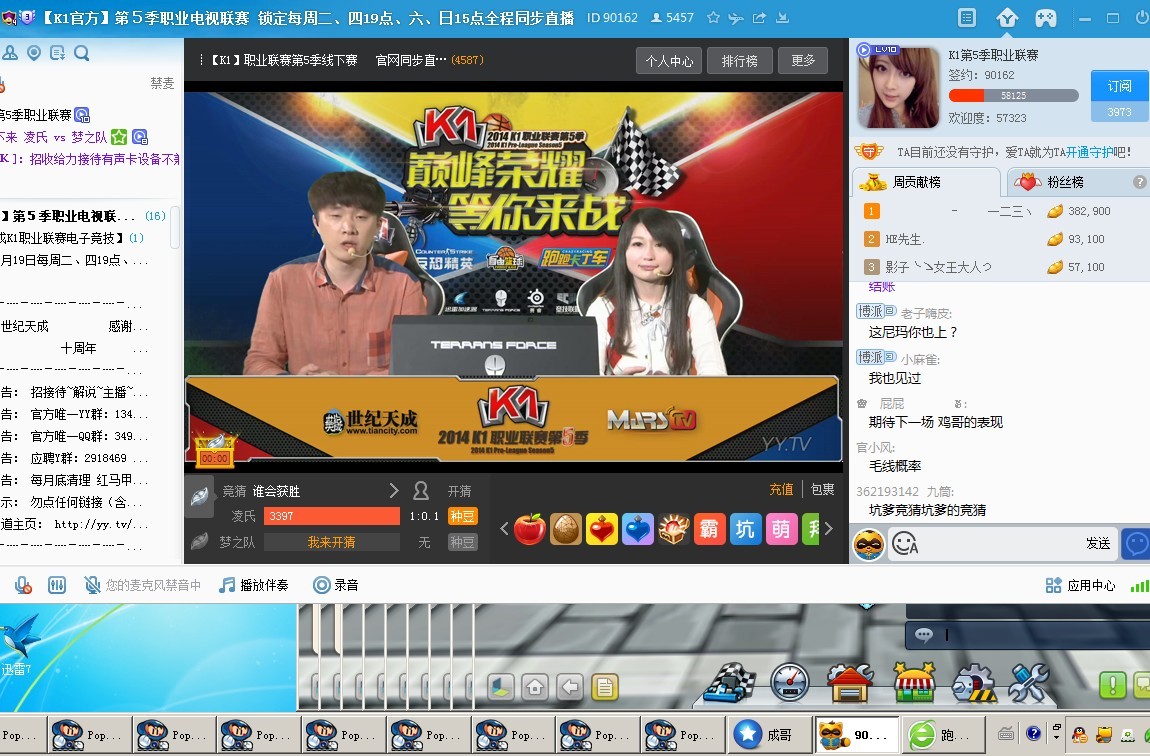Open the game controller icon in title bar
The image size is (1150, 756).
point(1046,18)
